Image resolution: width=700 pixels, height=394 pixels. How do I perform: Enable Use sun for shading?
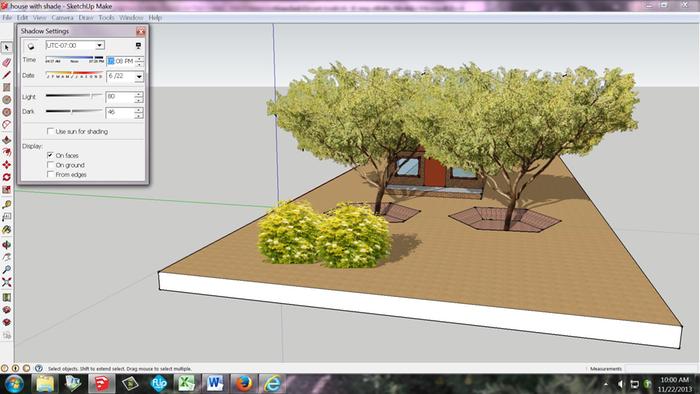click(50, 131)
